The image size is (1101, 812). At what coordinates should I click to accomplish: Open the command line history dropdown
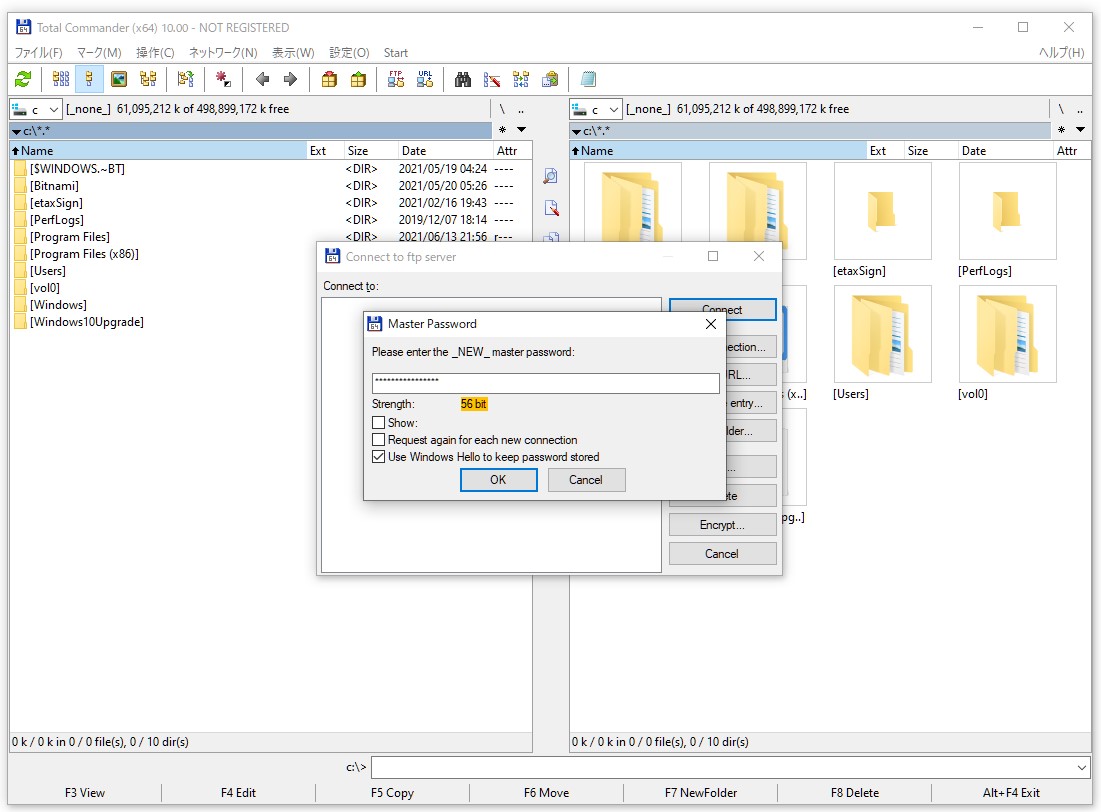tap(1081, 768)
